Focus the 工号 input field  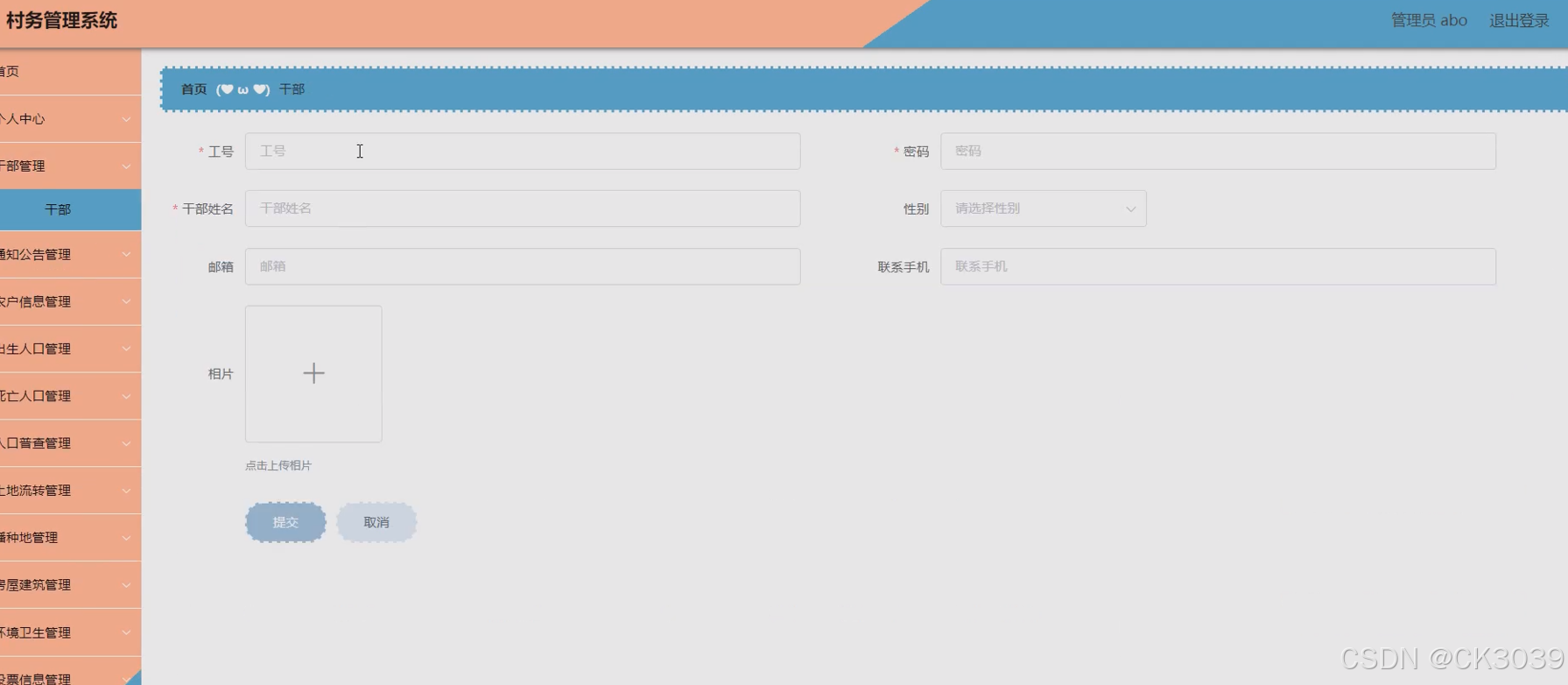(523, 151)
